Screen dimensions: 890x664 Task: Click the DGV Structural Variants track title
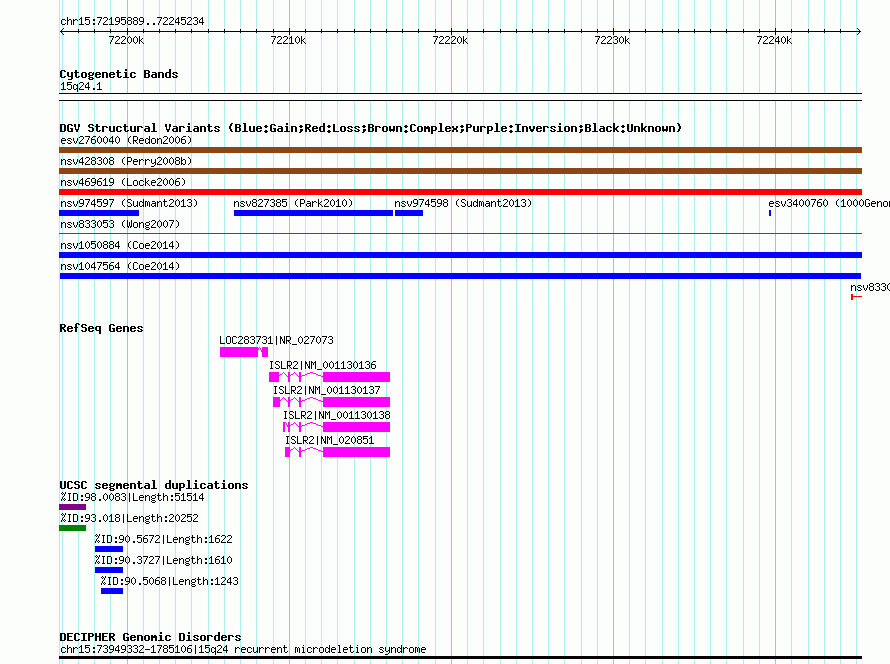point(370,128)
